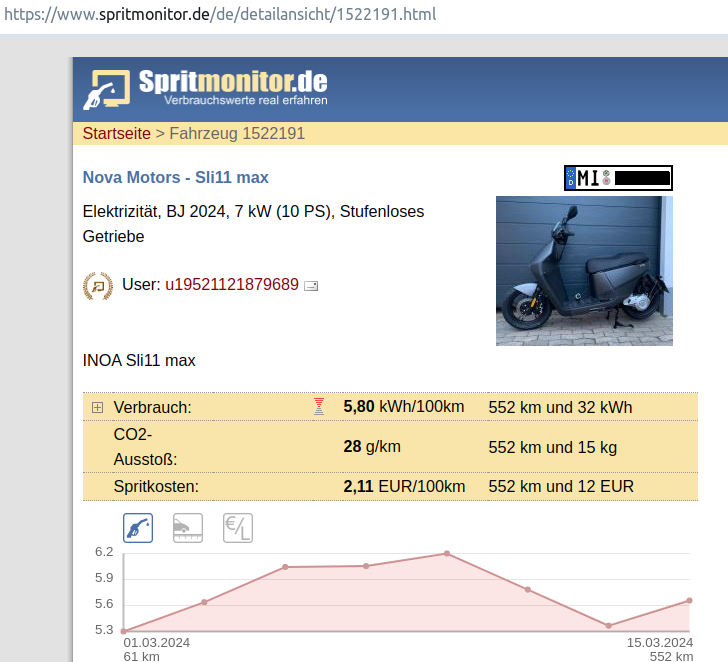Click the browser URL address bar
This screenshot has height=662, width=728.
pyautogui.click(x=364, y=16)
